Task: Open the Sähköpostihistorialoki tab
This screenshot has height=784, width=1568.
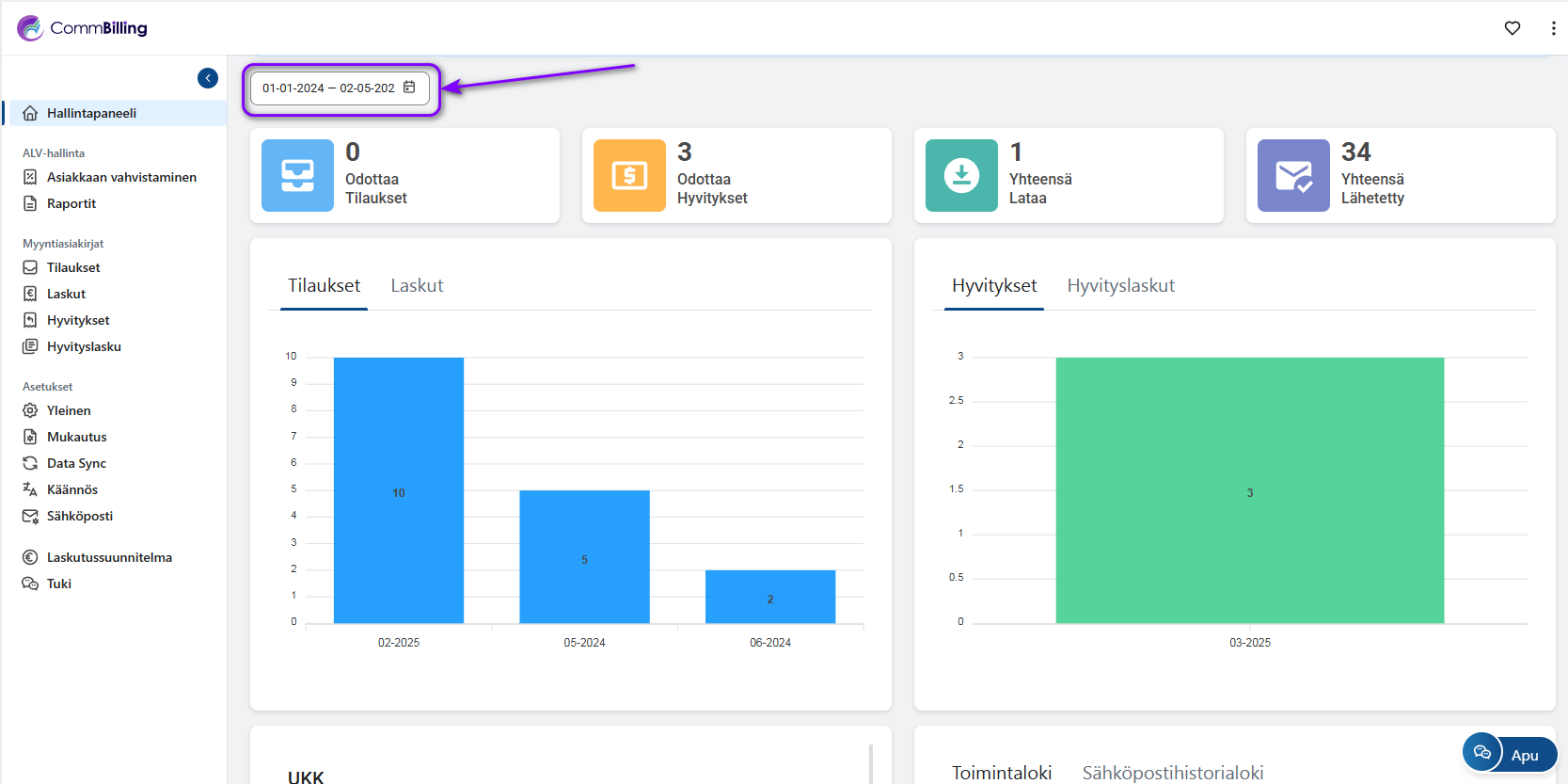Action: pyautogui.click(x=1173, y=773)
